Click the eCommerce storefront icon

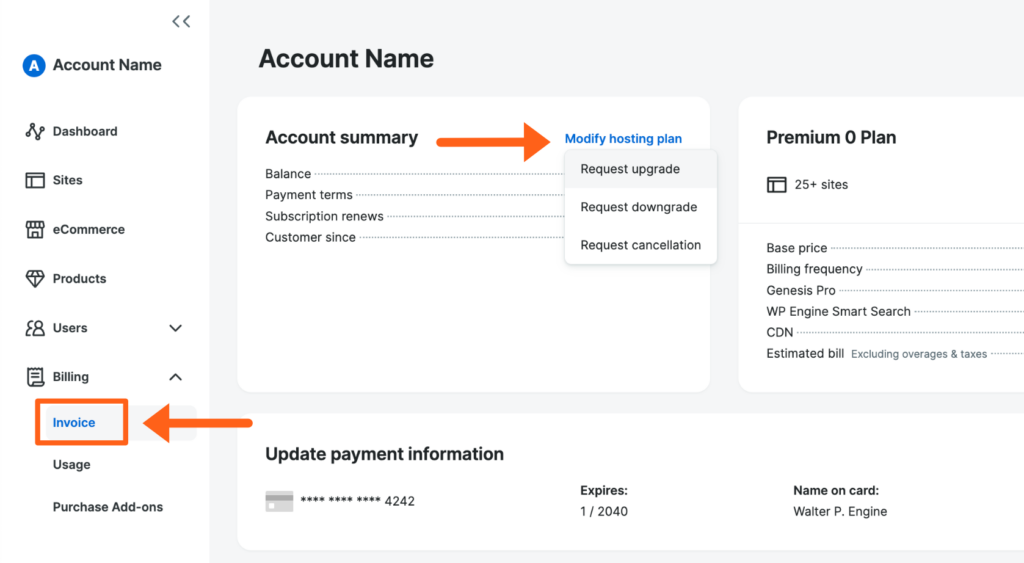[35, 230]
